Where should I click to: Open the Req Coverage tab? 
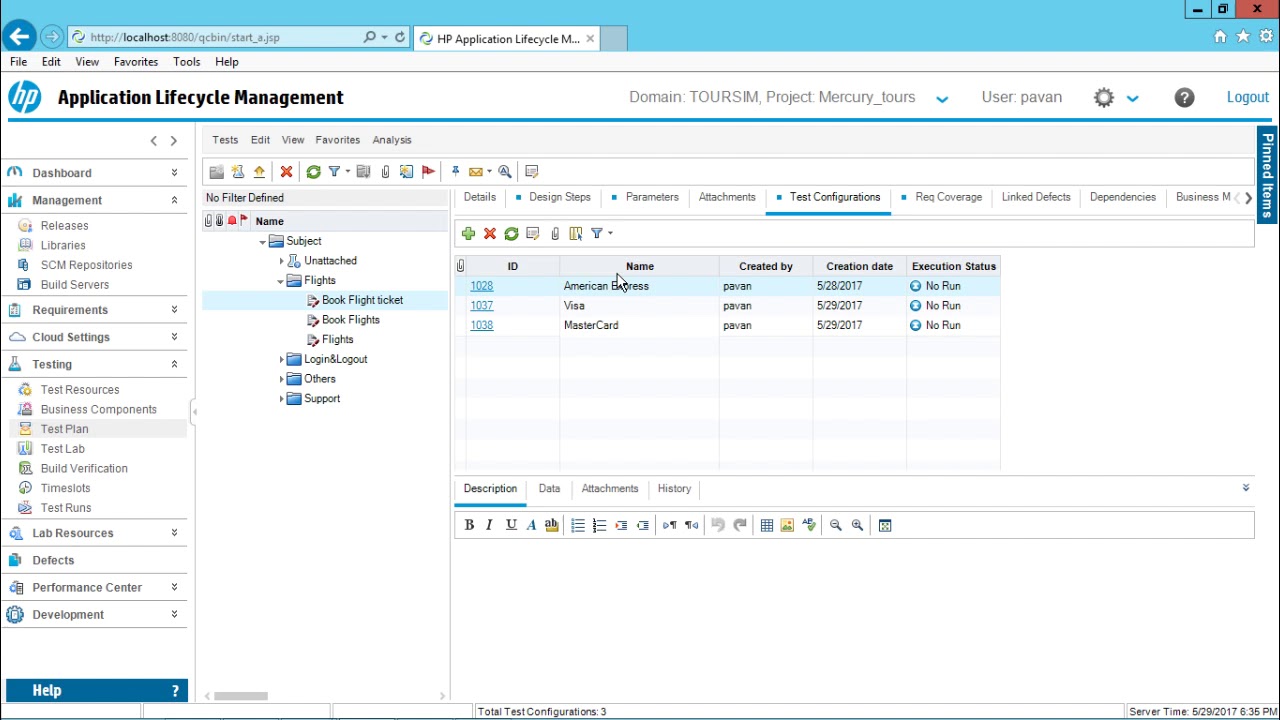point(948,197)
